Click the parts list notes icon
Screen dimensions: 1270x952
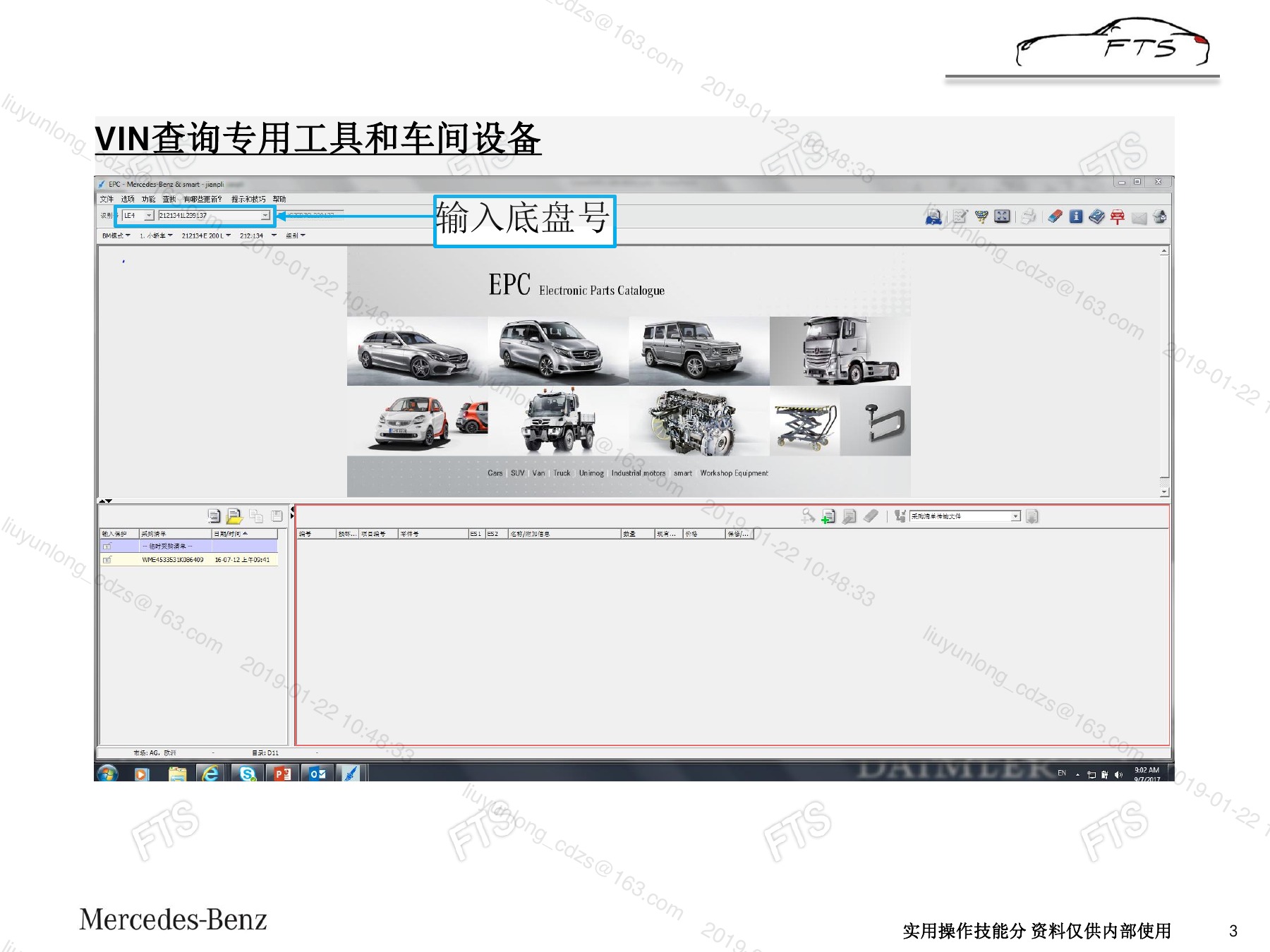click(849, 516)
